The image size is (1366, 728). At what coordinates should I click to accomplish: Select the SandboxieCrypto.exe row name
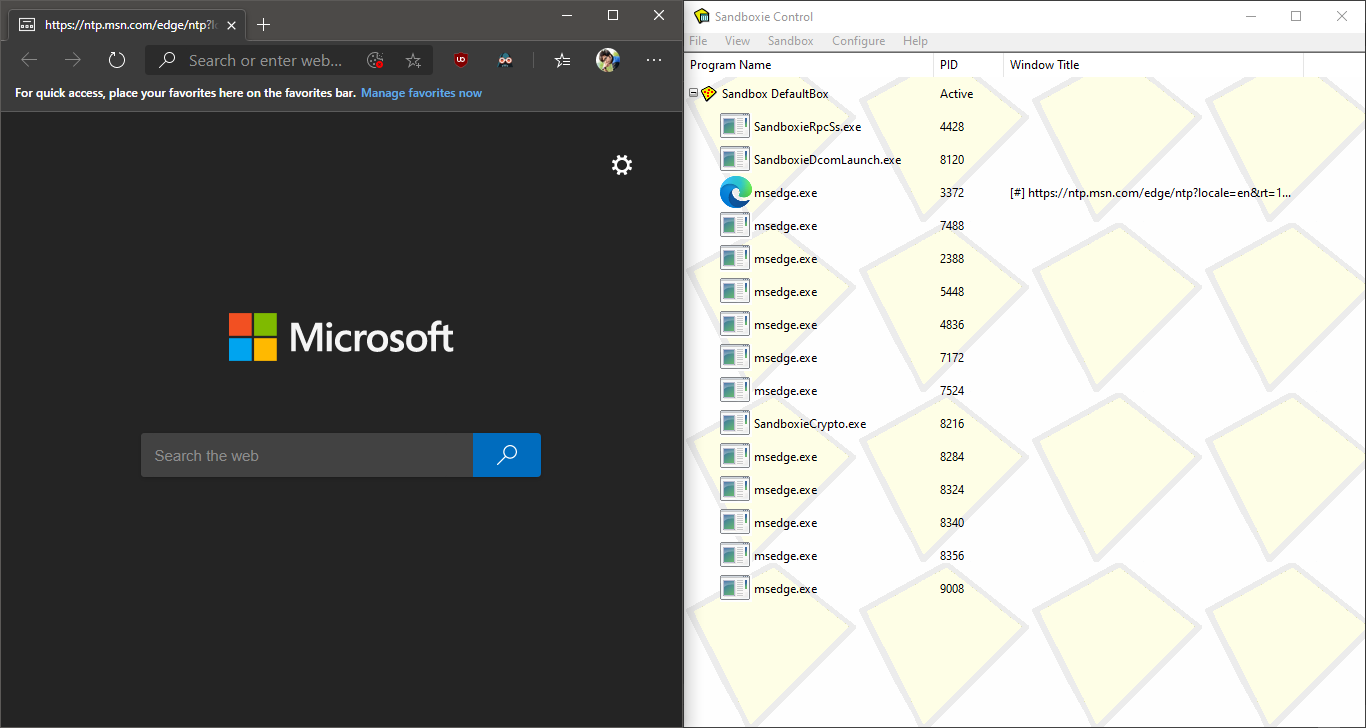tap(810, 424)
